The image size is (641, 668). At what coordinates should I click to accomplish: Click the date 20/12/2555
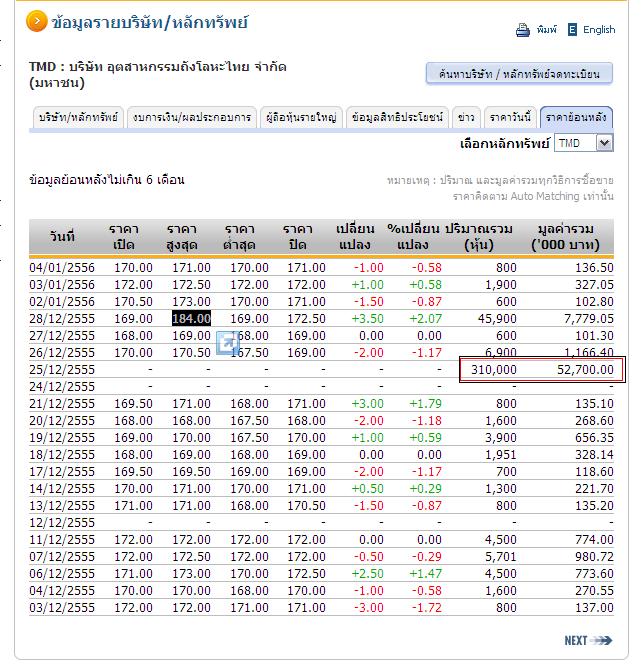tap(62, 420)
